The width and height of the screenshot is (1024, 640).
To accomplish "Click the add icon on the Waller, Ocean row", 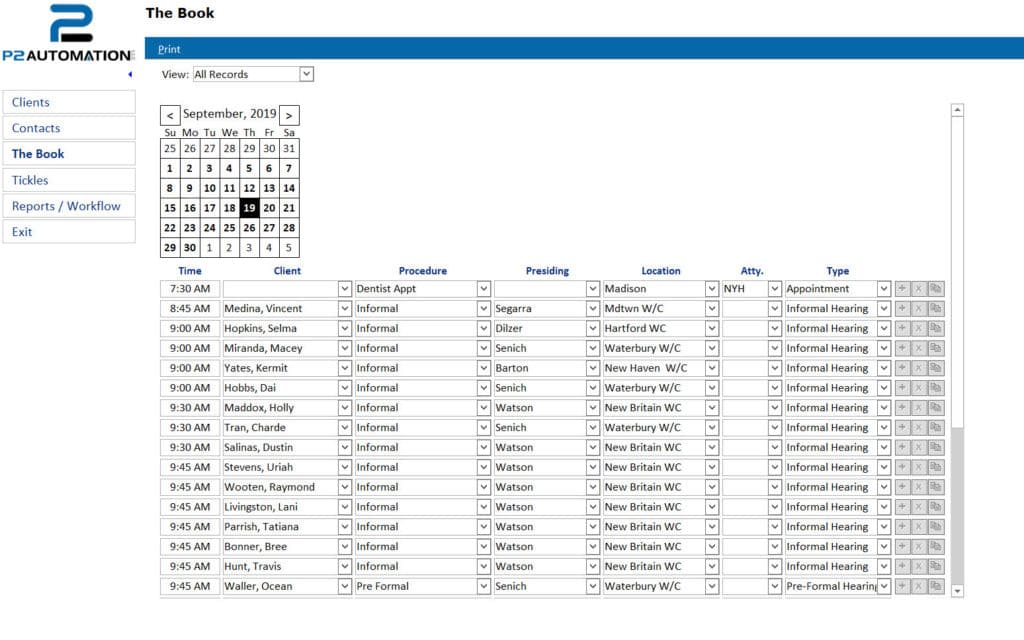I will click(902, 586).
